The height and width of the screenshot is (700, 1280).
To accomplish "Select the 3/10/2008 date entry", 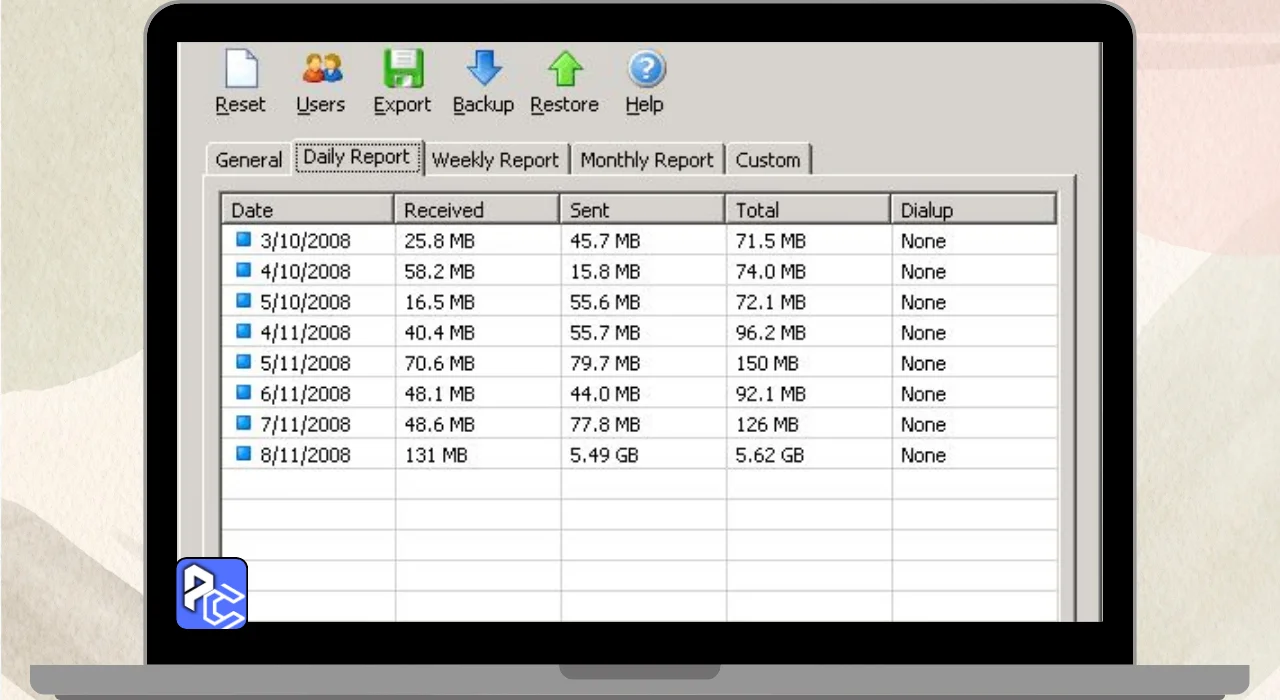I will (305, 241).
